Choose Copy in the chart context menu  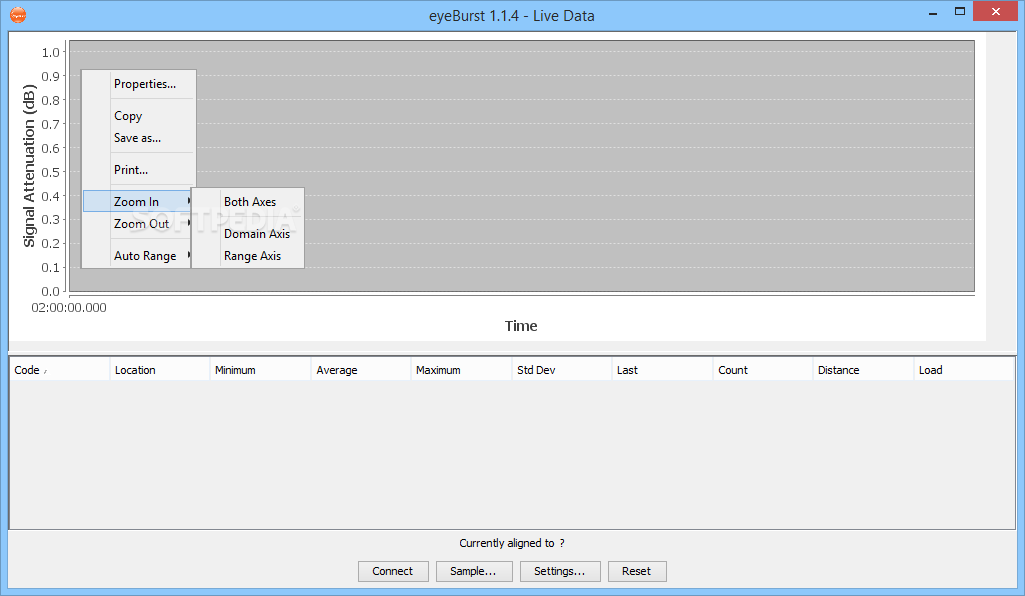(x=139, y=116)
